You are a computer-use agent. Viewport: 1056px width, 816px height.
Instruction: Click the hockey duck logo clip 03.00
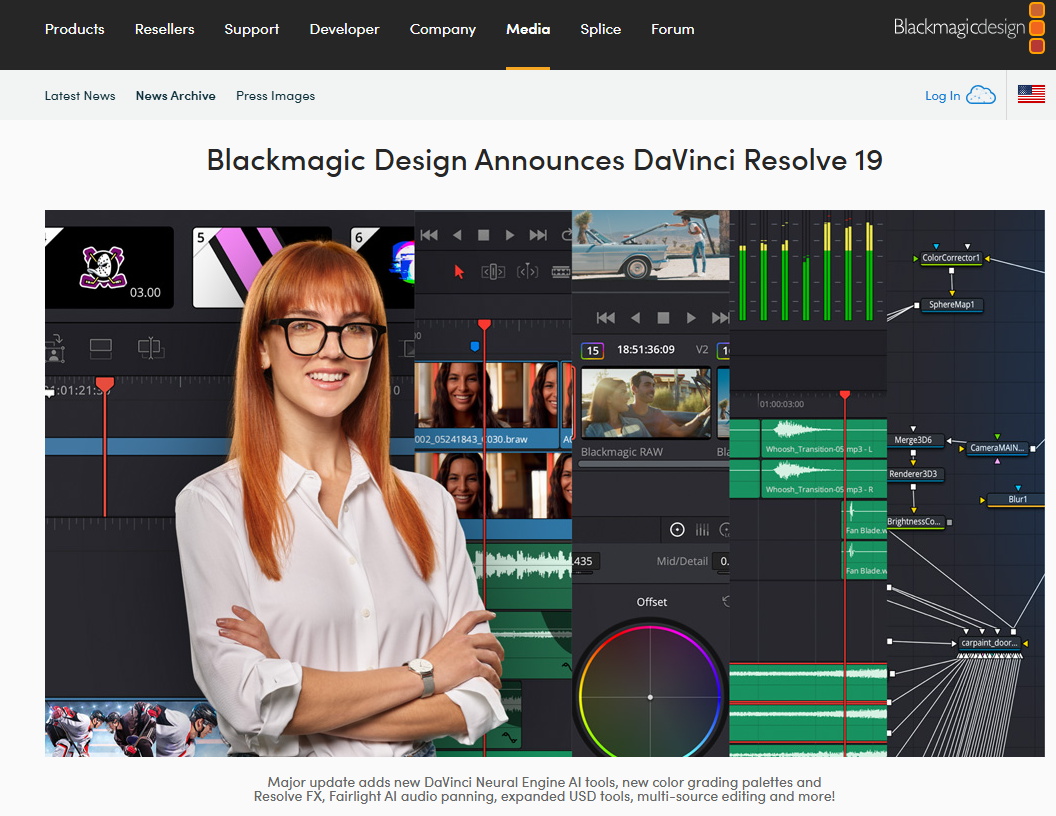coord(109,267)
